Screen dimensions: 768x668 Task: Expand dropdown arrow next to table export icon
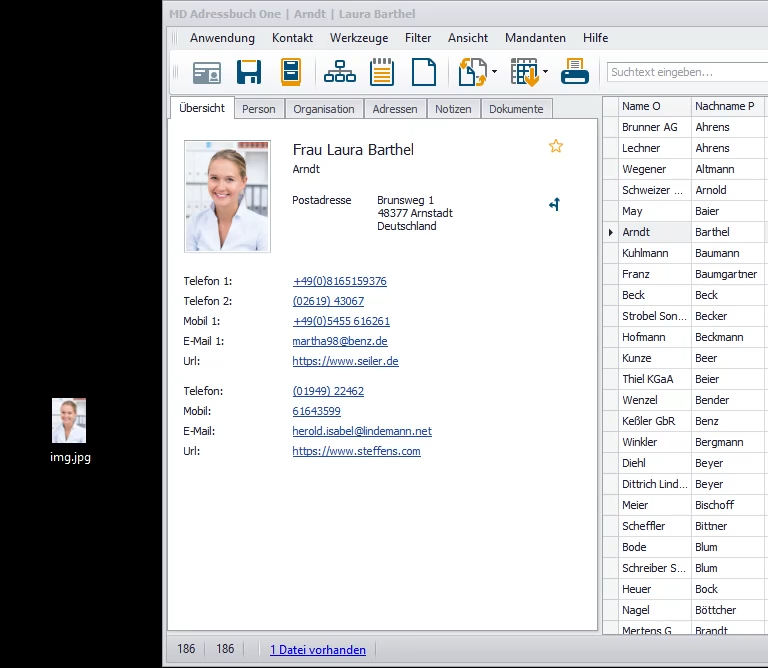546,72
